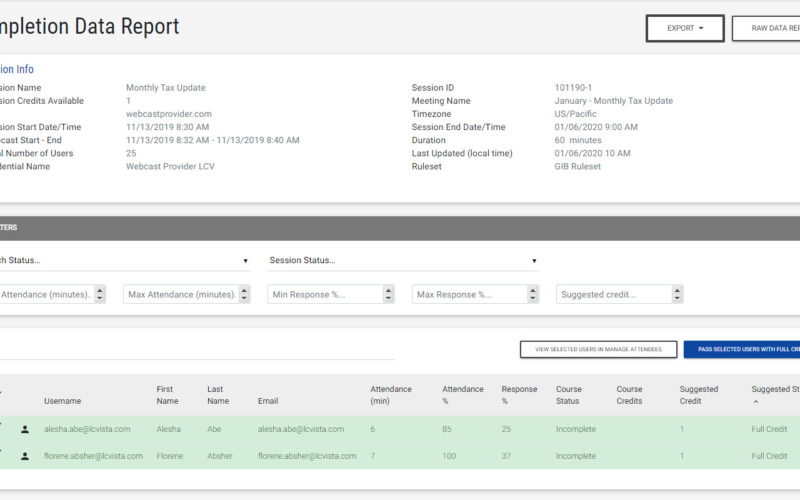The width and height of the screenshot is (800, 500).
Task: Adjust the Max Response % stepper arrows
Action: tap(533, 294)
